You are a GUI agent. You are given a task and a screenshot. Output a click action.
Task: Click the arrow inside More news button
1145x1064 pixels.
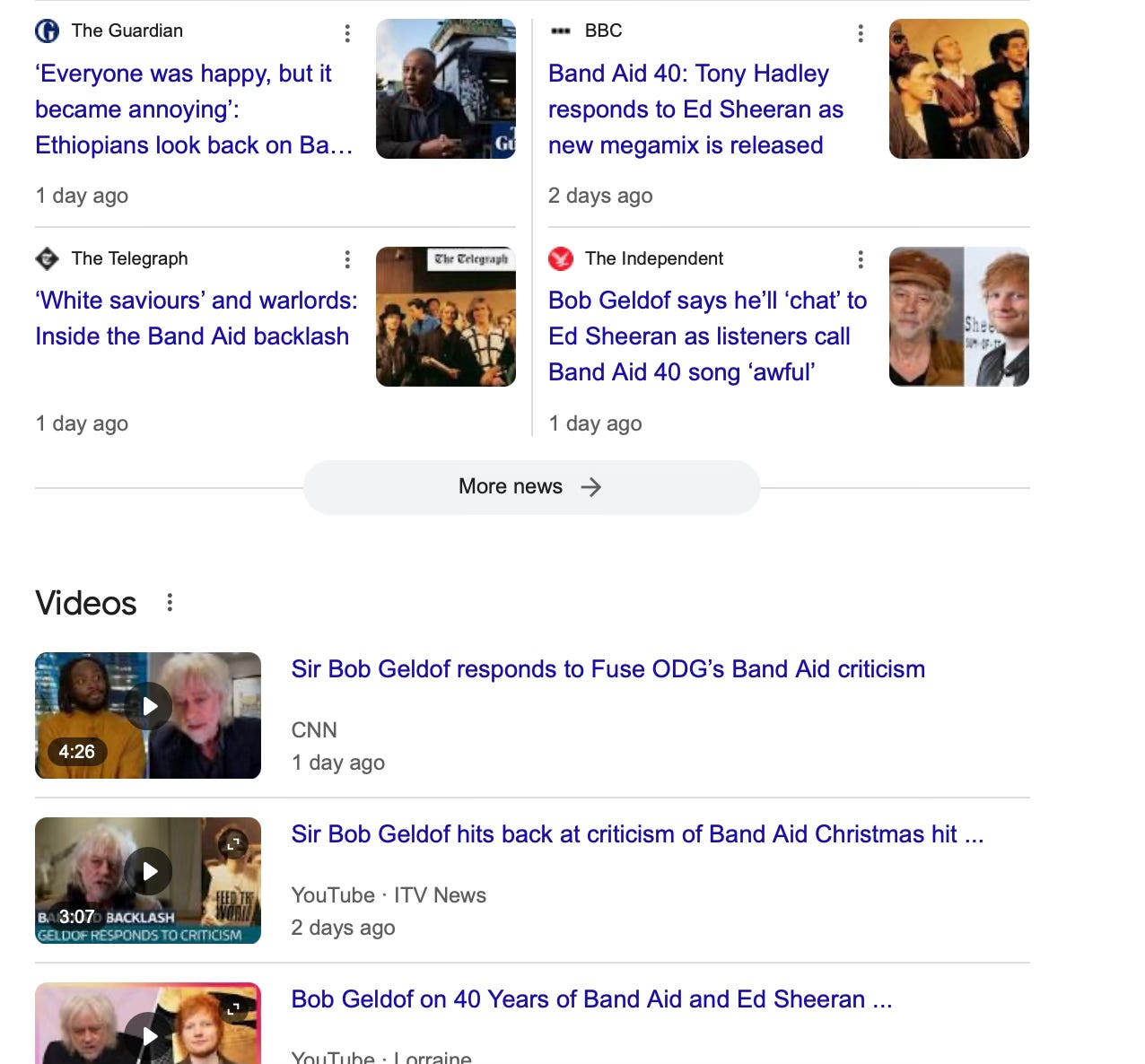[x=590, y=487]
